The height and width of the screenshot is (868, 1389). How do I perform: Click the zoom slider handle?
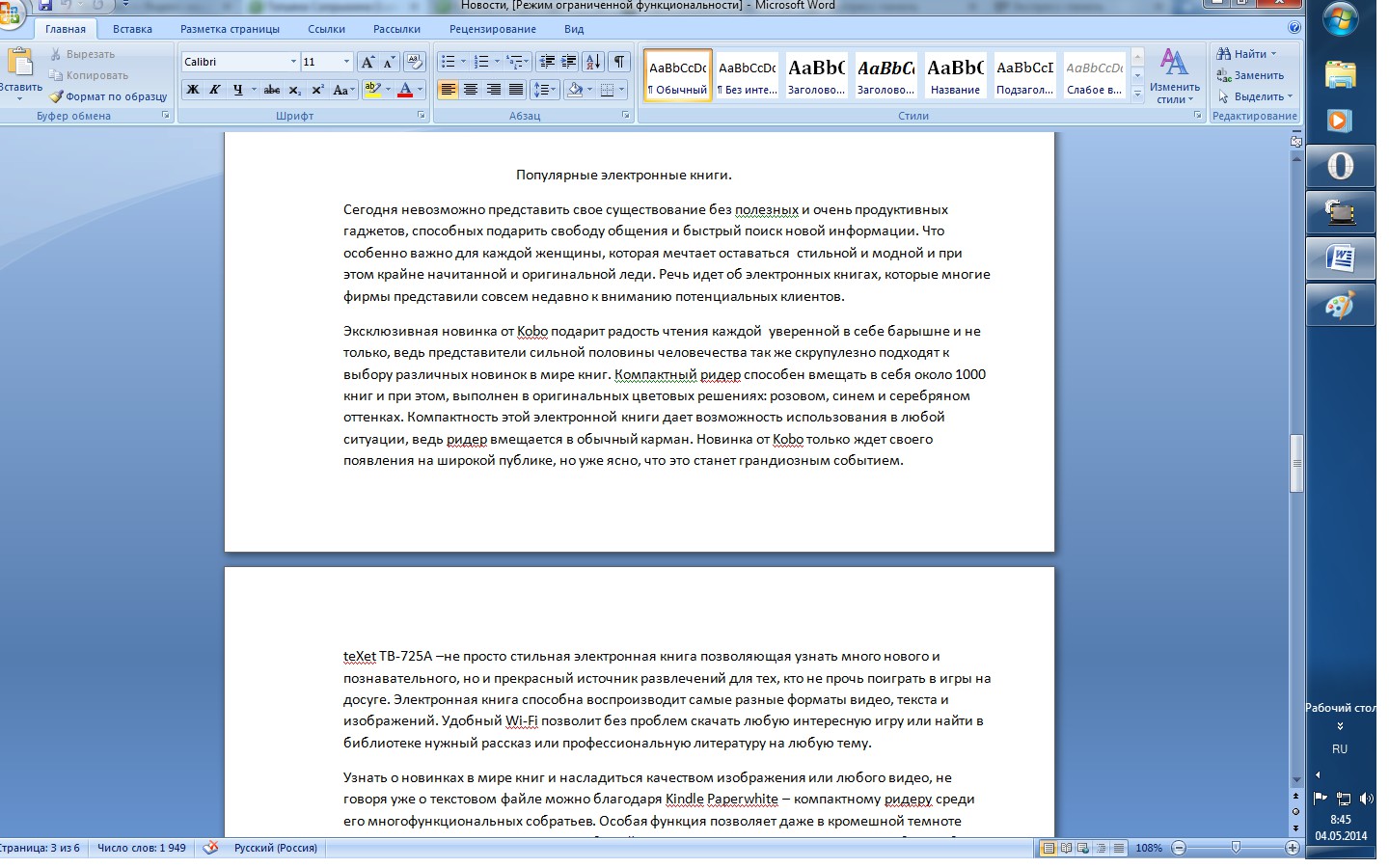coord(1236,848)
